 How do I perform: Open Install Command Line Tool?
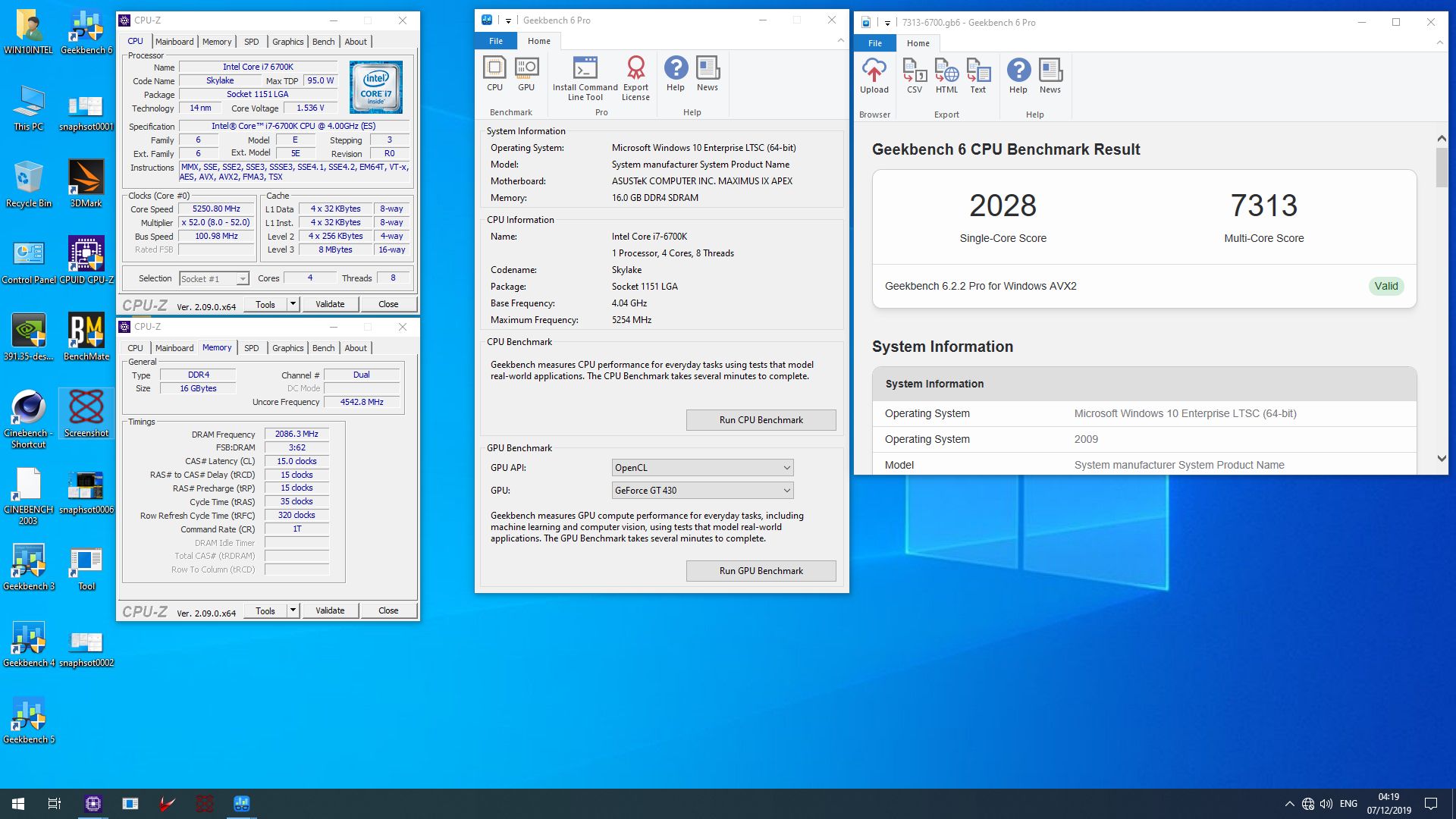point(585,79)
